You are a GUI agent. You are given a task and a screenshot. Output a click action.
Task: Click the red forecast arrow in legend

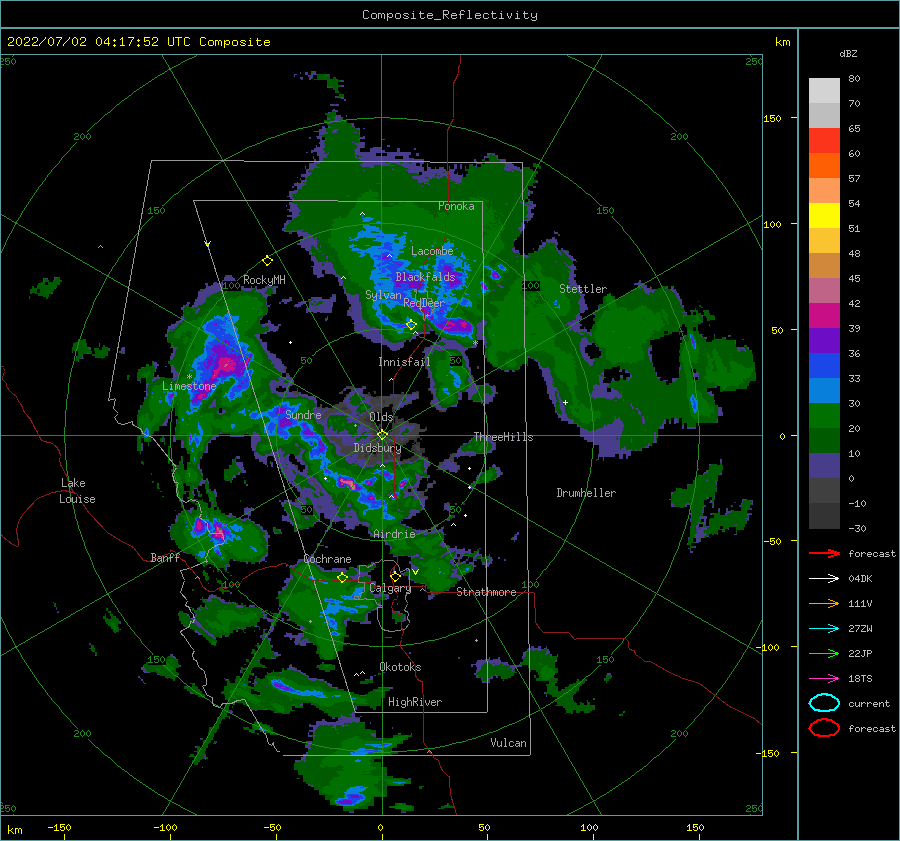click(824, 553)
